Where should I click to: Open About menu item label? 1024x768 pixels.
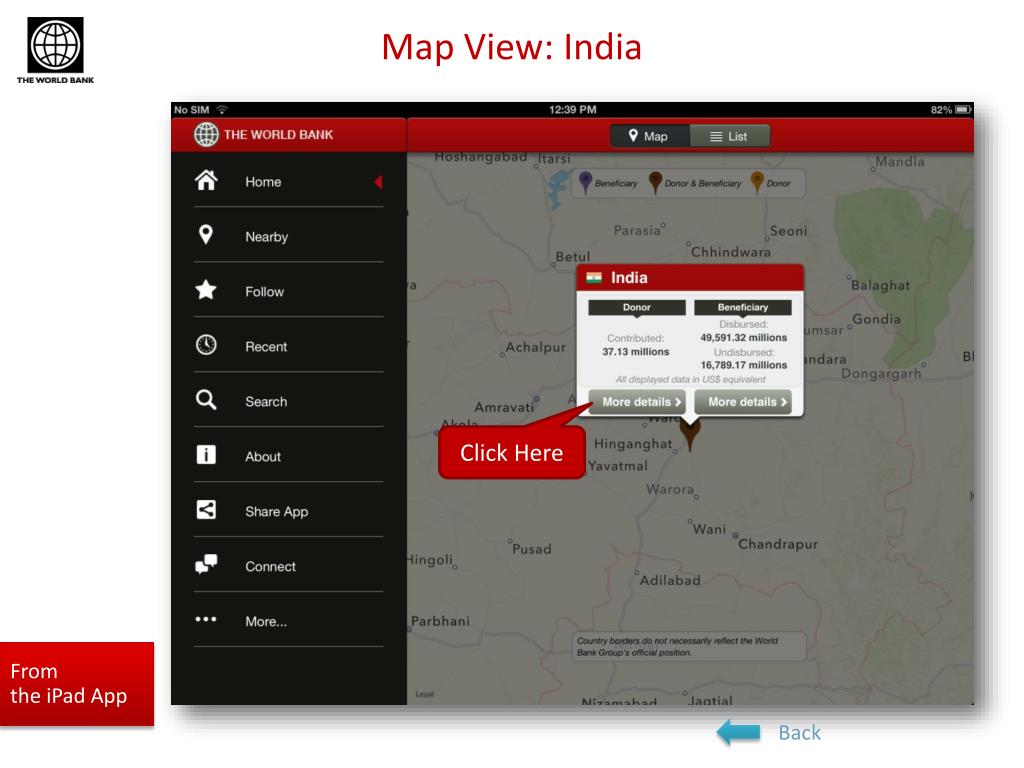263,456
